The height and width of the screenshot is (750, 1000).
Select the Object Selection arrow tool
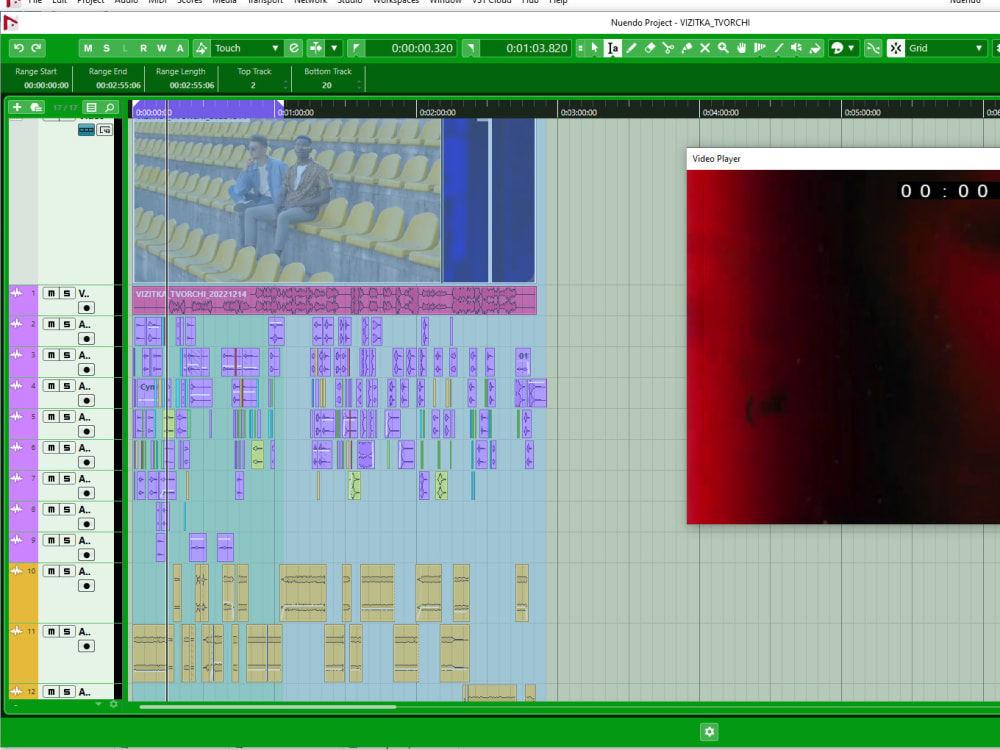point(594,48)
